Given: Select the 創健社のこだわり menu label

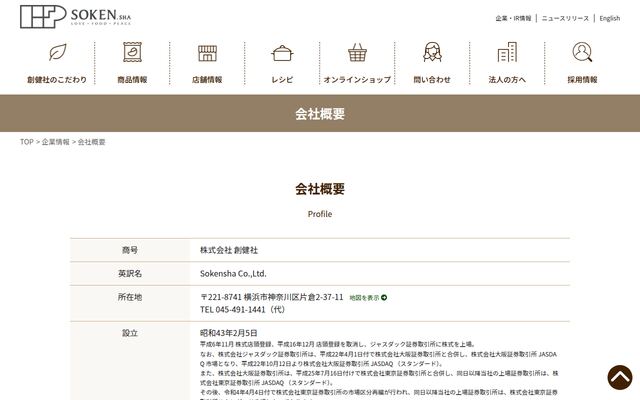Looking at the screenshot, I should pos(57,80).
